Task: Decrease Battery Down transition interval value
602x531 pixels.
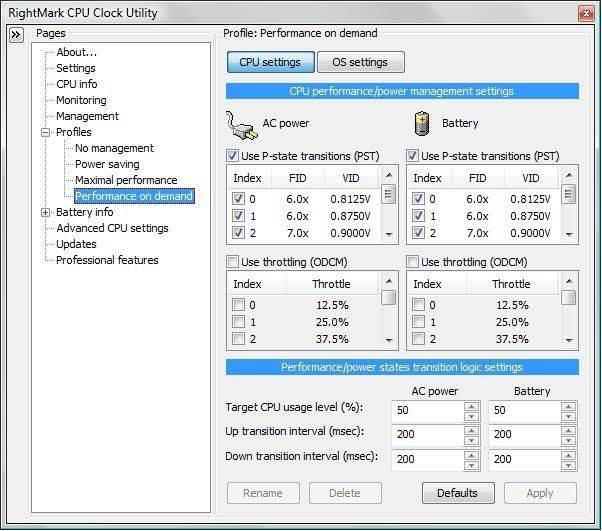Action: pyautogui.click(x=568, y=464)
